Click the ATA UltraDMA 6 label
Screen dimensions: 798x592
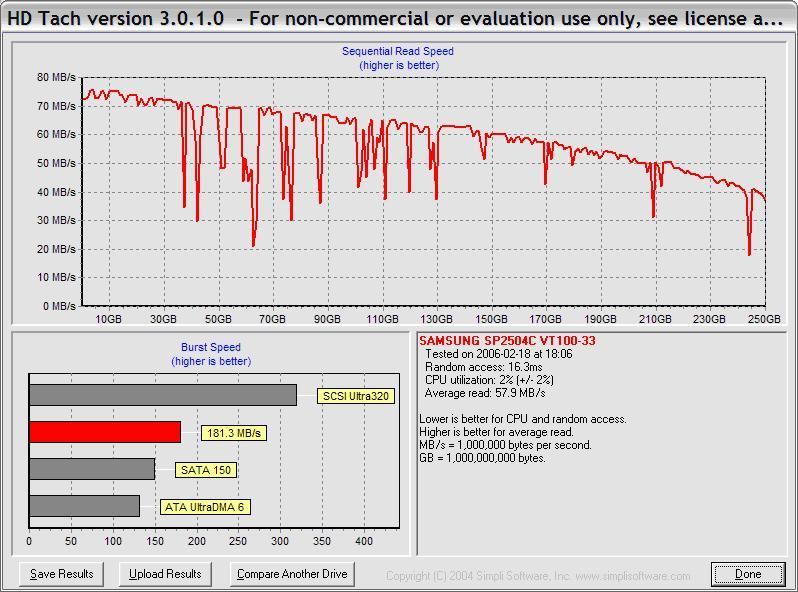(205, 507)
